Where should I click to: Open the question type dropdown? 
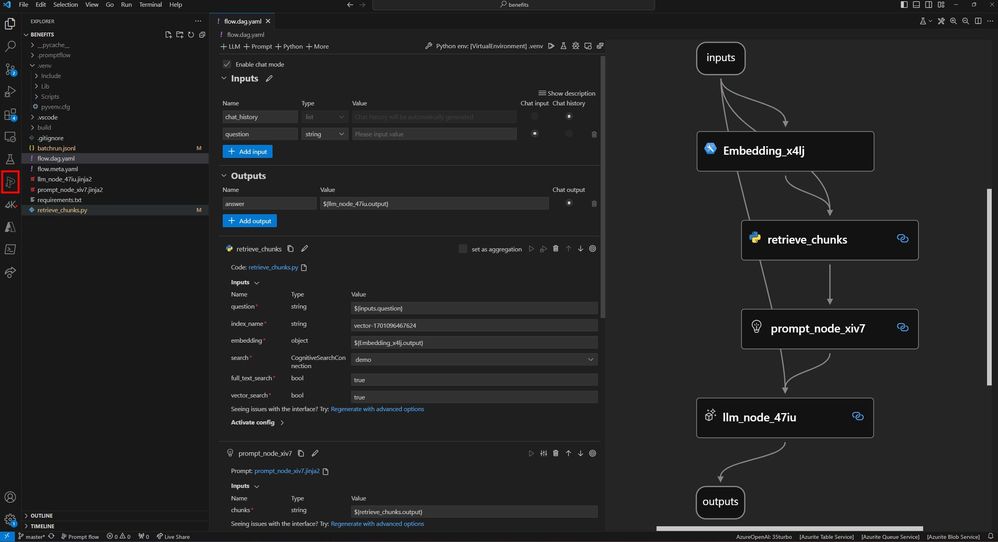tap(324, 134)
